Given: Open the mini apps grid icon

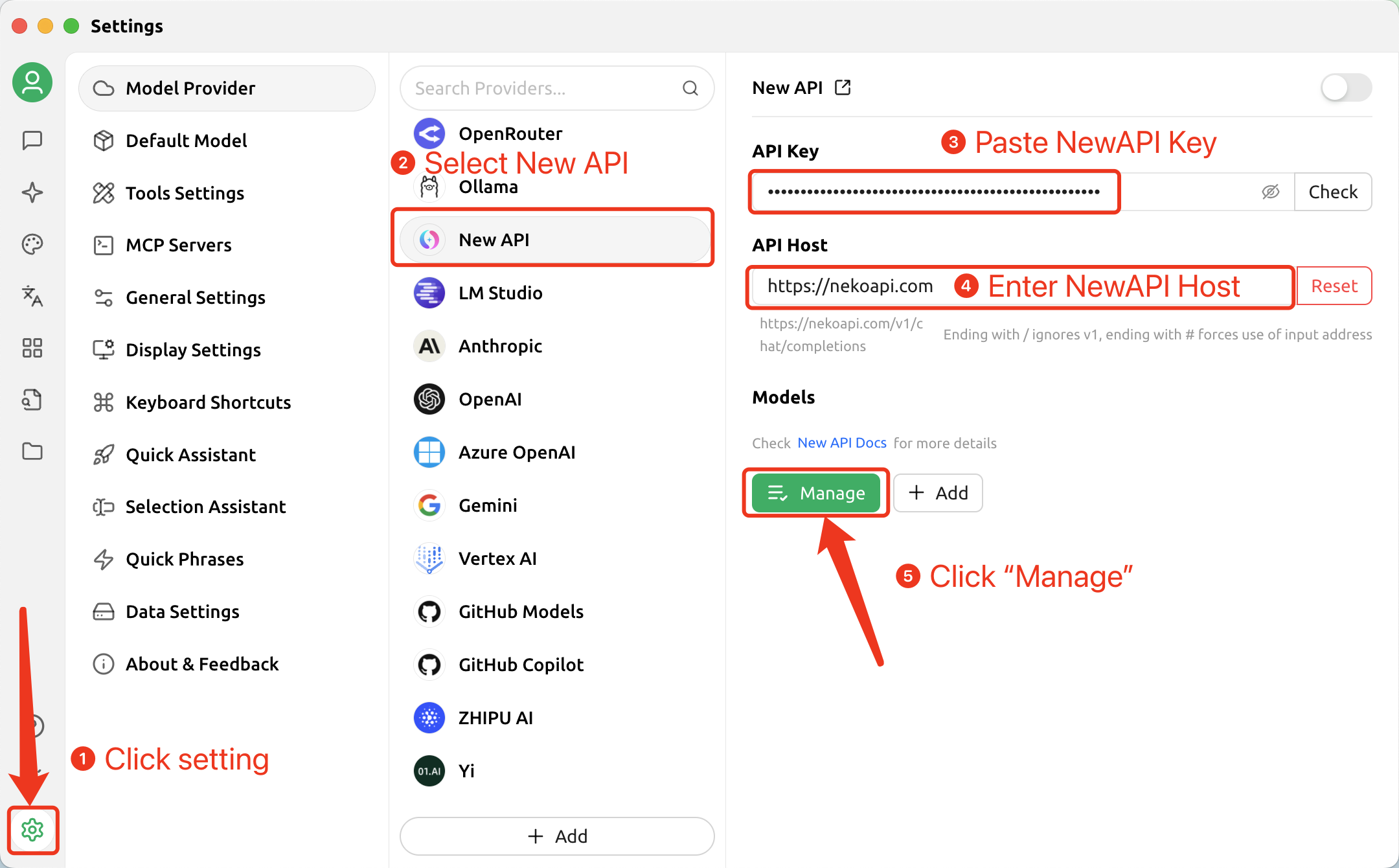Looking at the screenshot, I should click(x=32, y=348).
